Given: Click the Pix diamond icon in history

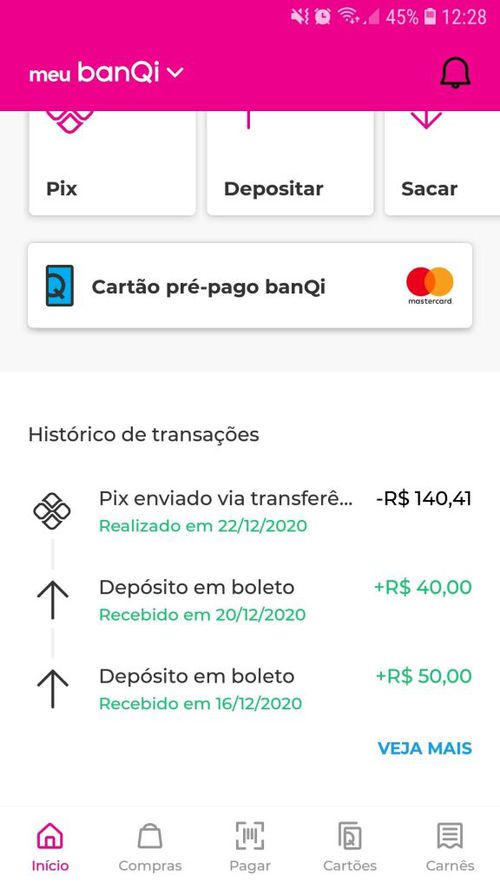Looking at the screenshot, I should point(52,511).
